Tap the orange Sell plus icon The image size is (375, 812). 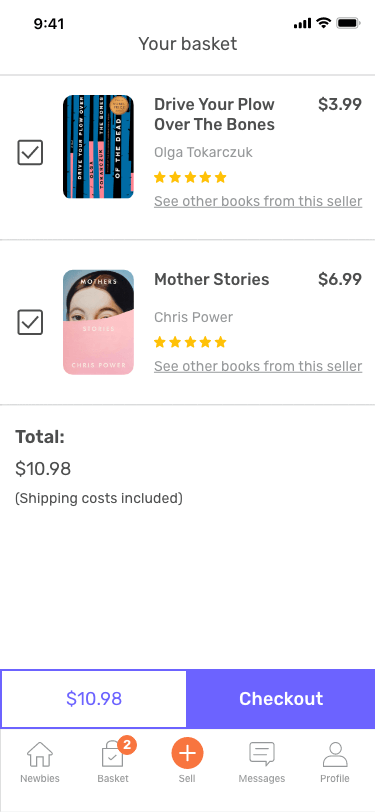188,752
